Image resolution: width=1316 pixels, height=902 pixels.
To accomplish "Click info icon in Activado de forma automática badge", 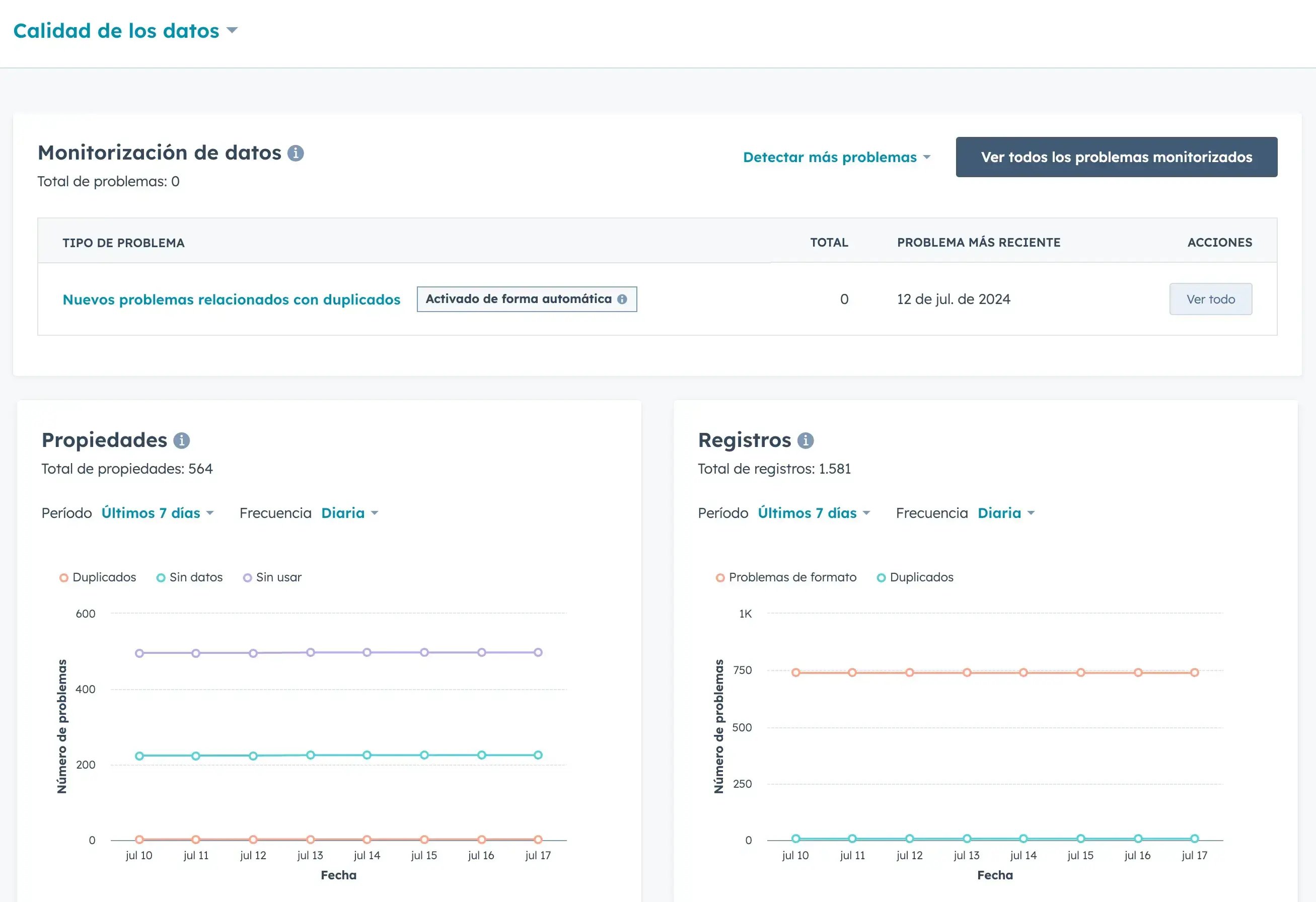I will [x=622, y=299].
